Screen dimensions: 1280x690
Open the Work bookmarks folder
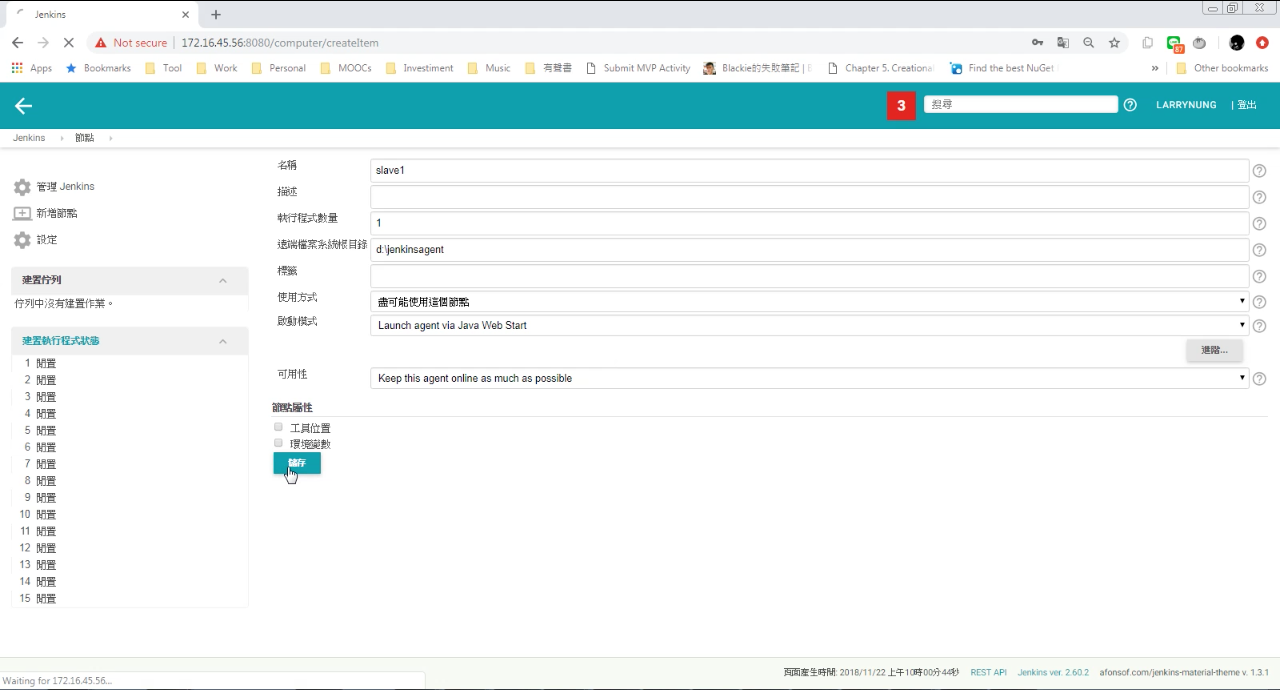[x=217, y=68]
